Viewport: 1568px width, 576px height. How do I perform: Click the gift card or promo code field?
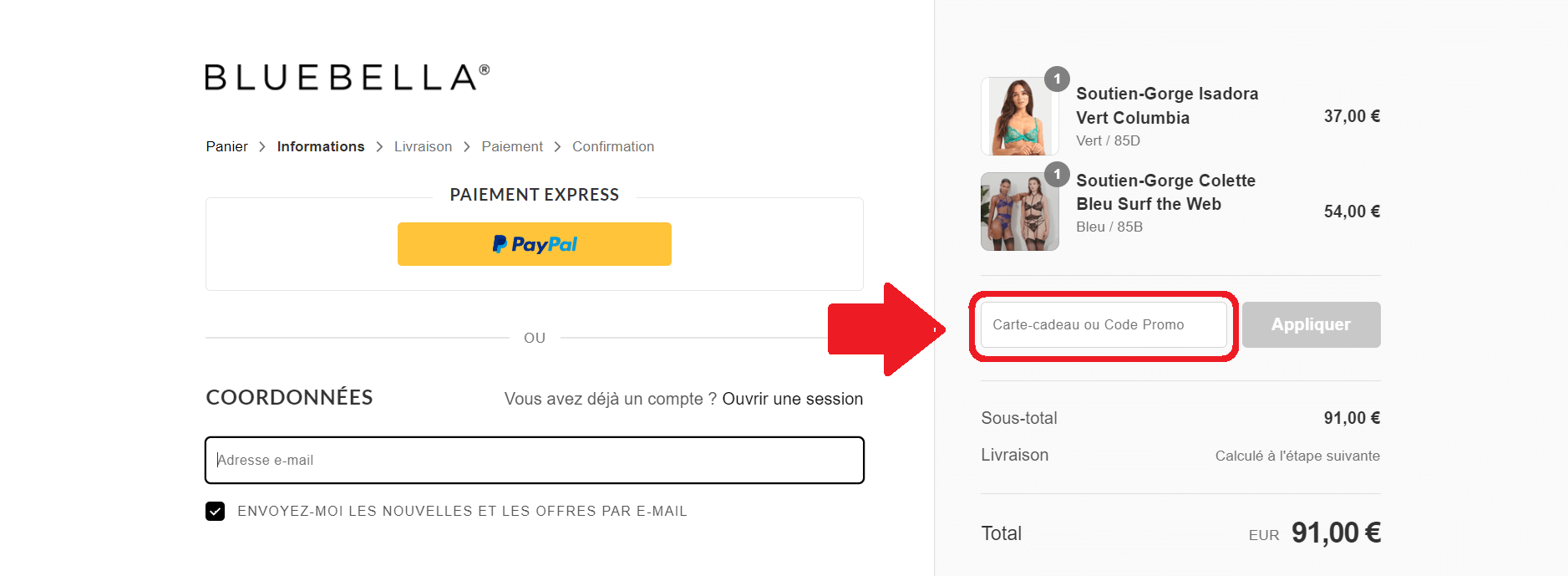coord(1102,325)
